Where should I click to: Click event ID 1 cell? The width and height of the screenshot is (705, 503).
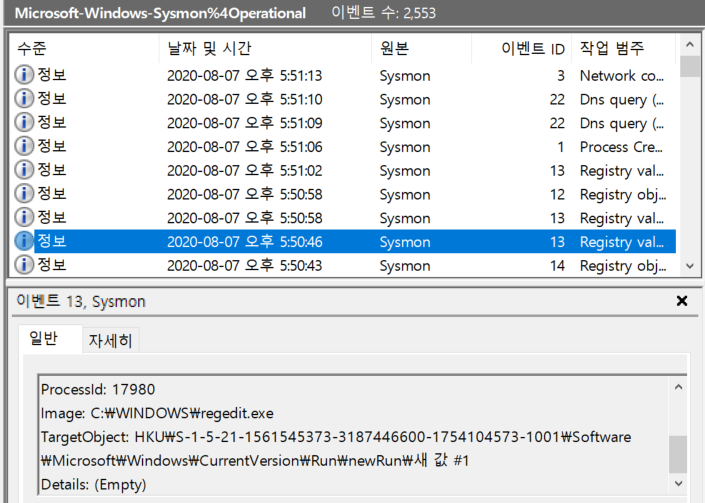[x=561, y=147]
